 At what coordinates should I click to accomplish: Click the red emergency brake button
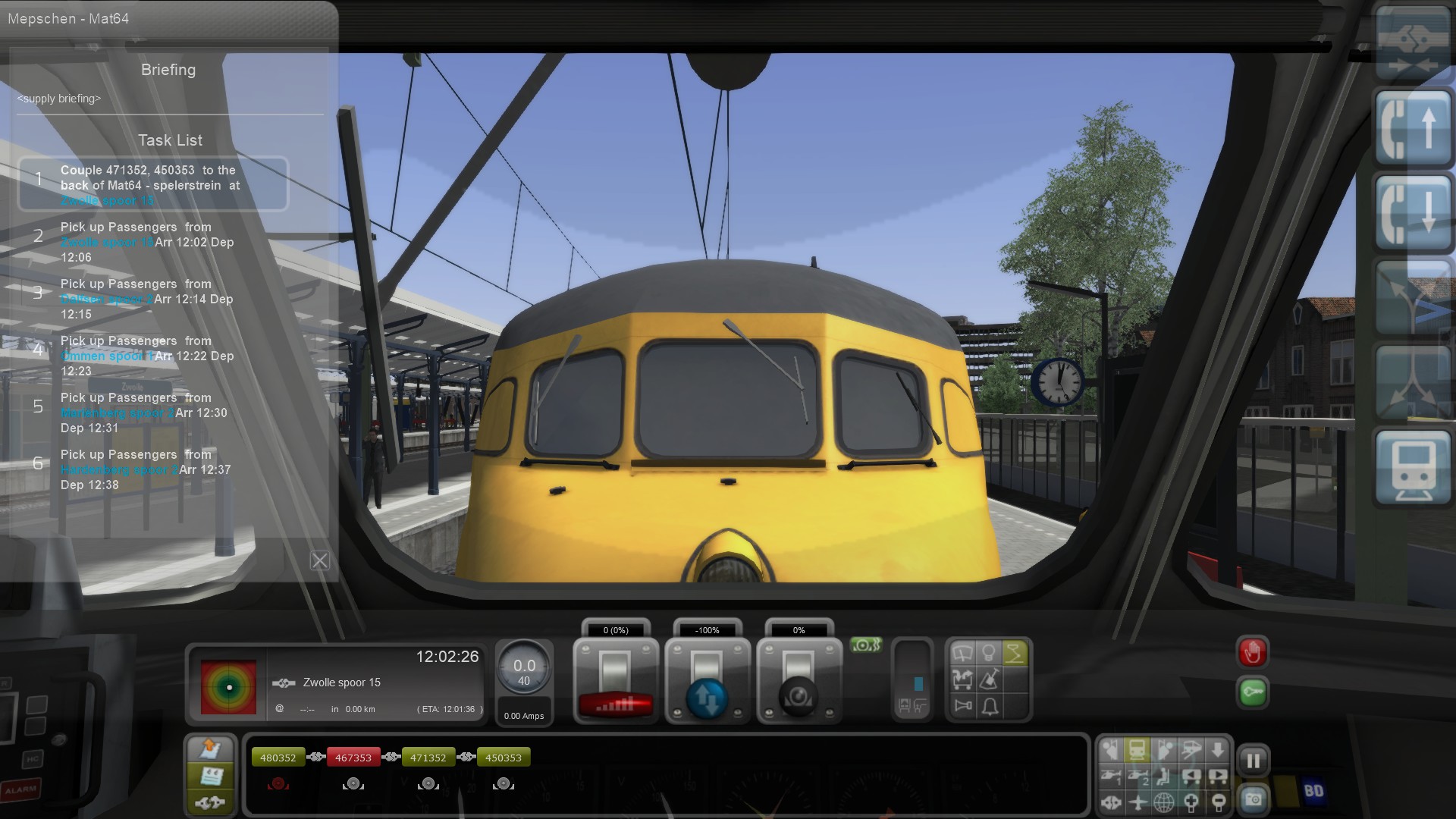[1252, 652]
